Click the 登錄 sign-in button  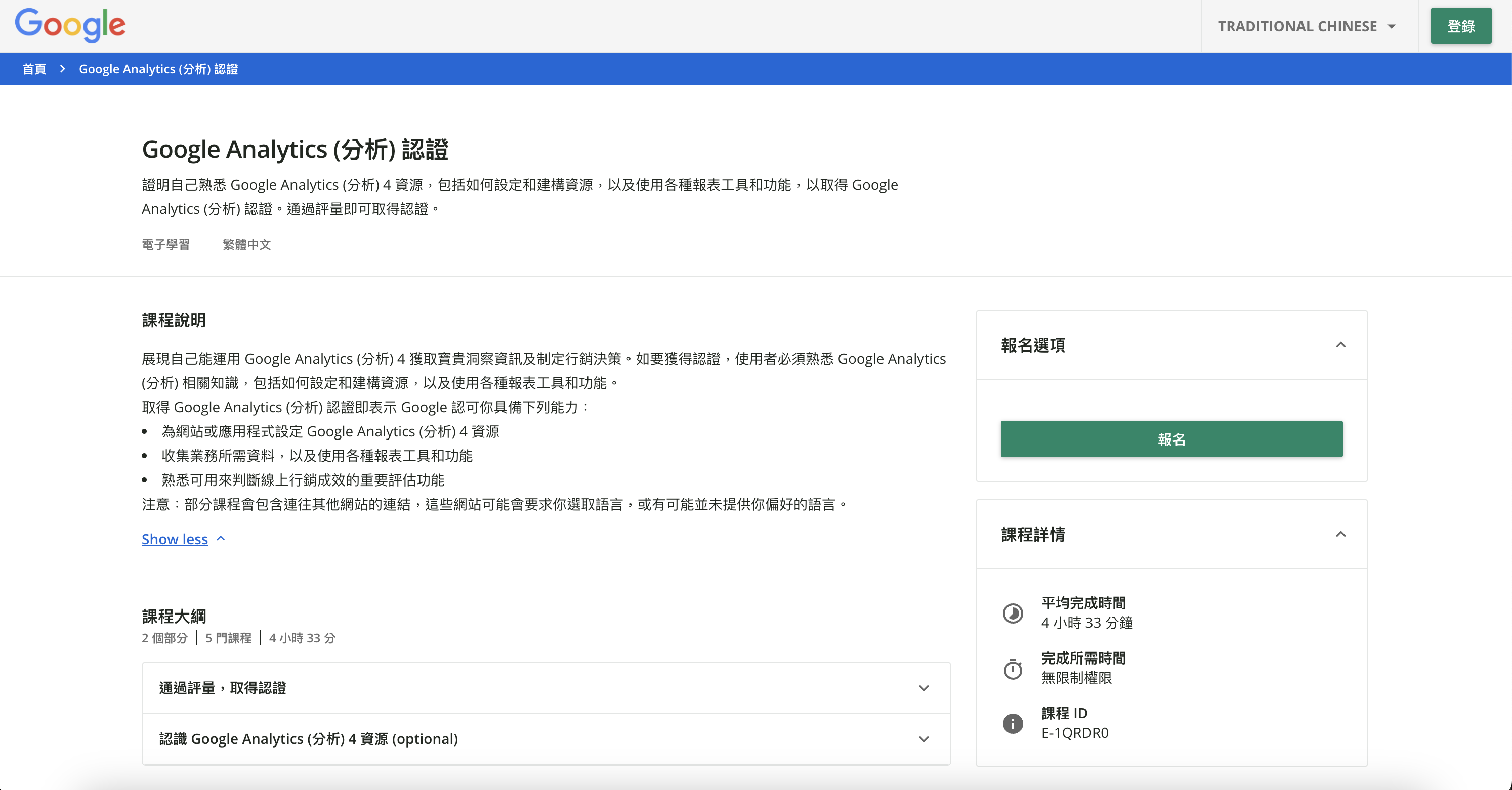click(x=1460, y=26)
